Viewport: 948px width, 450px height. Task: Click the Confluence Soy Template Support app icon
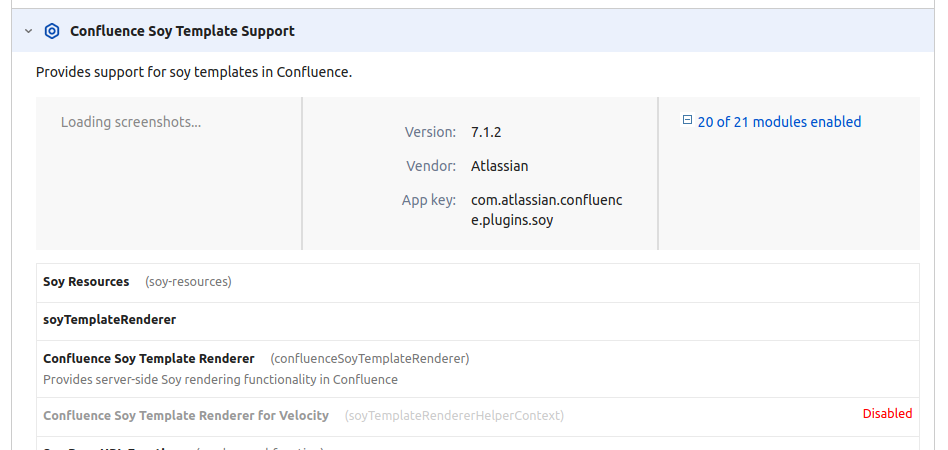(x=52, y=31)
